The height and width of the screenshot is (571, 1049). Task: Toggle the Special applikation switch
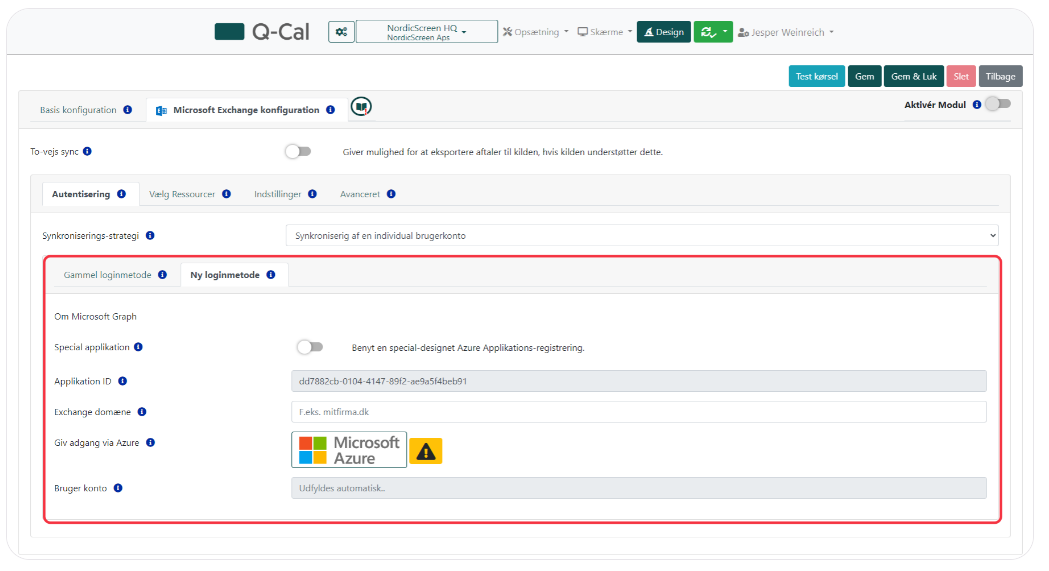(x=310, y=347)
